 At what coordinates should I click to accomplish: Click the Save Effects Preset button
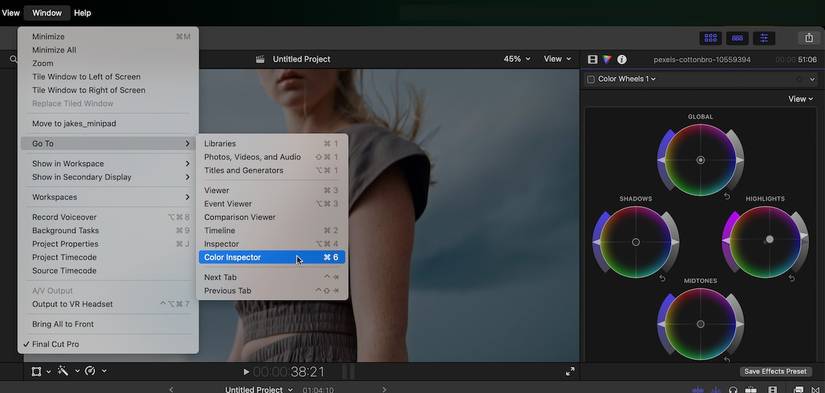pos(775,371)
